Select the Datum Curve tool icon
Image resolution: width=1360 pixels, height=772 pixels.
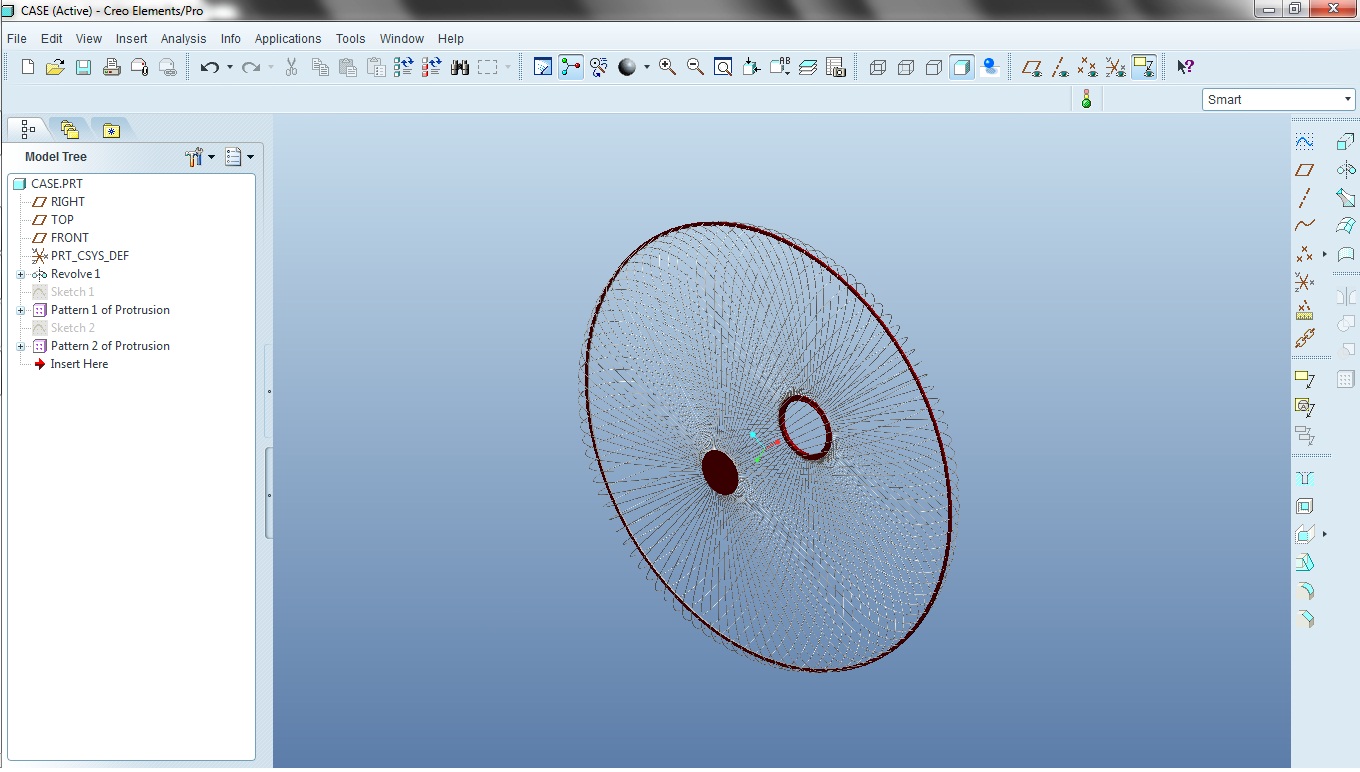pyautogui.click(x=1304, y=226)
